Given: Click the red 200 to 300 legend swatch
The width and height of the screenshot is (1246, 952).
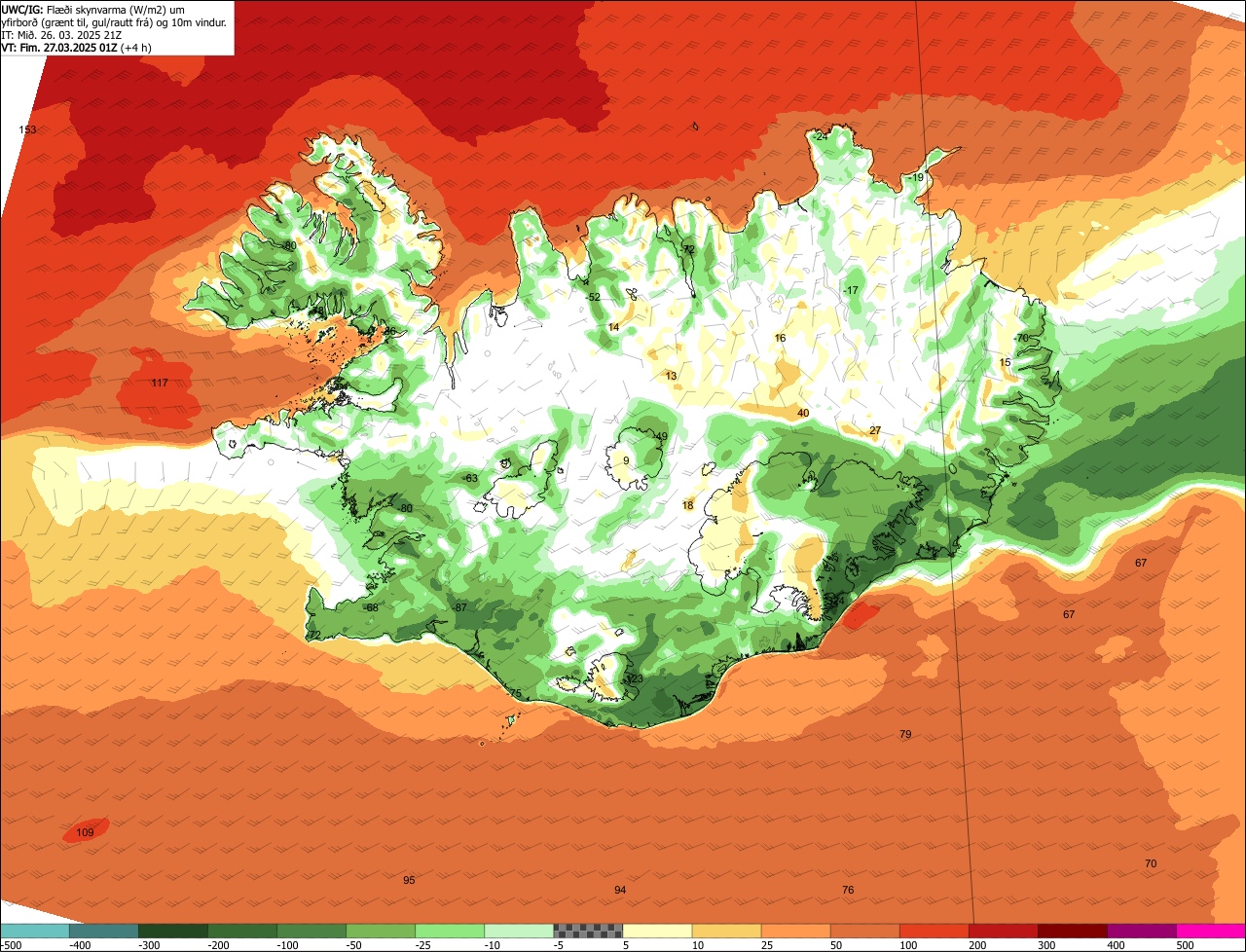Looking at the screenshot, I should tap(1003, 931).
